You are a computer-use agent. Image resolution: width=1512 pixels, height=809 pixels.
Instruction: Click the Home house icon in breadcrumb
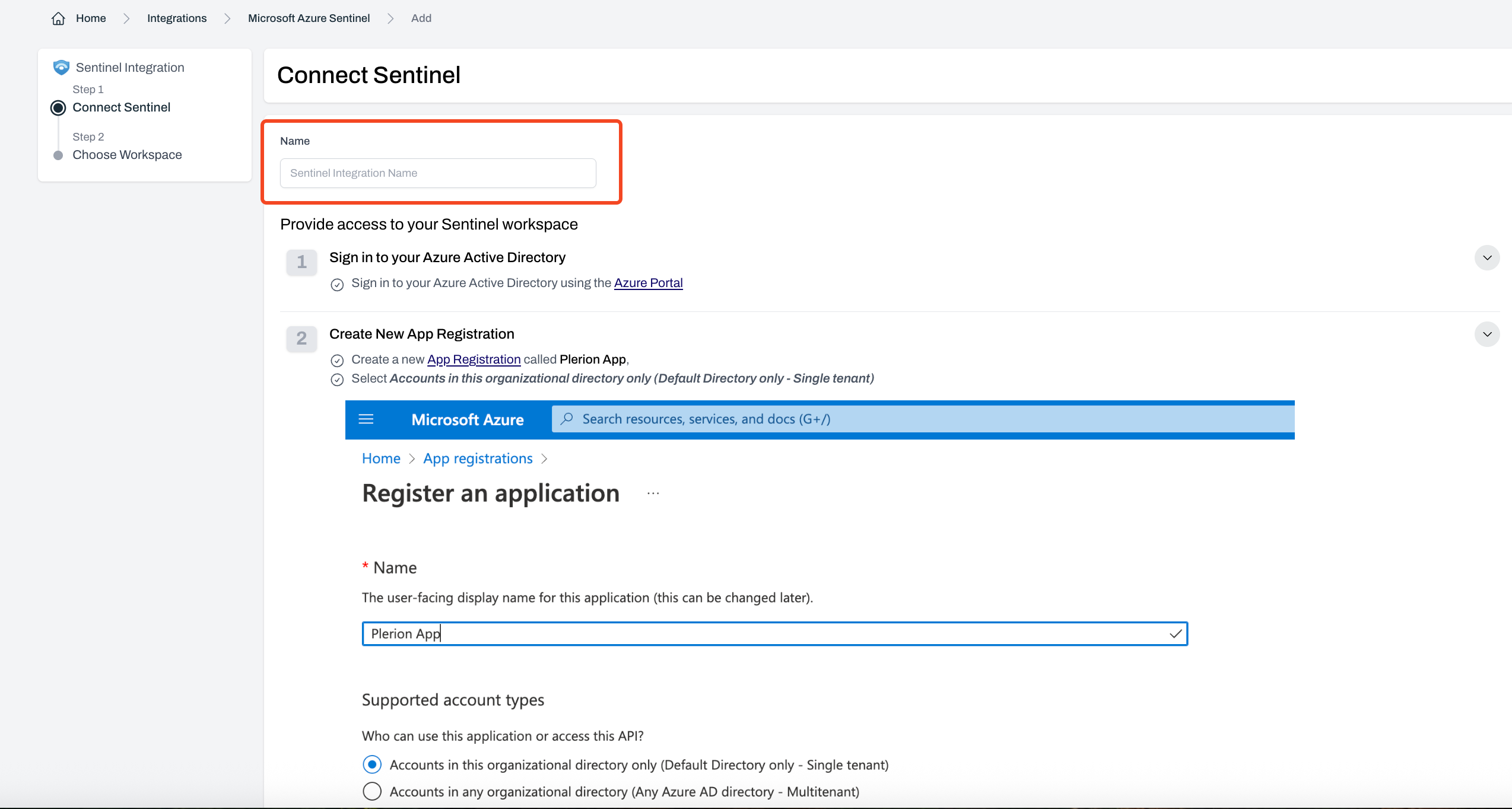[58, 18]
